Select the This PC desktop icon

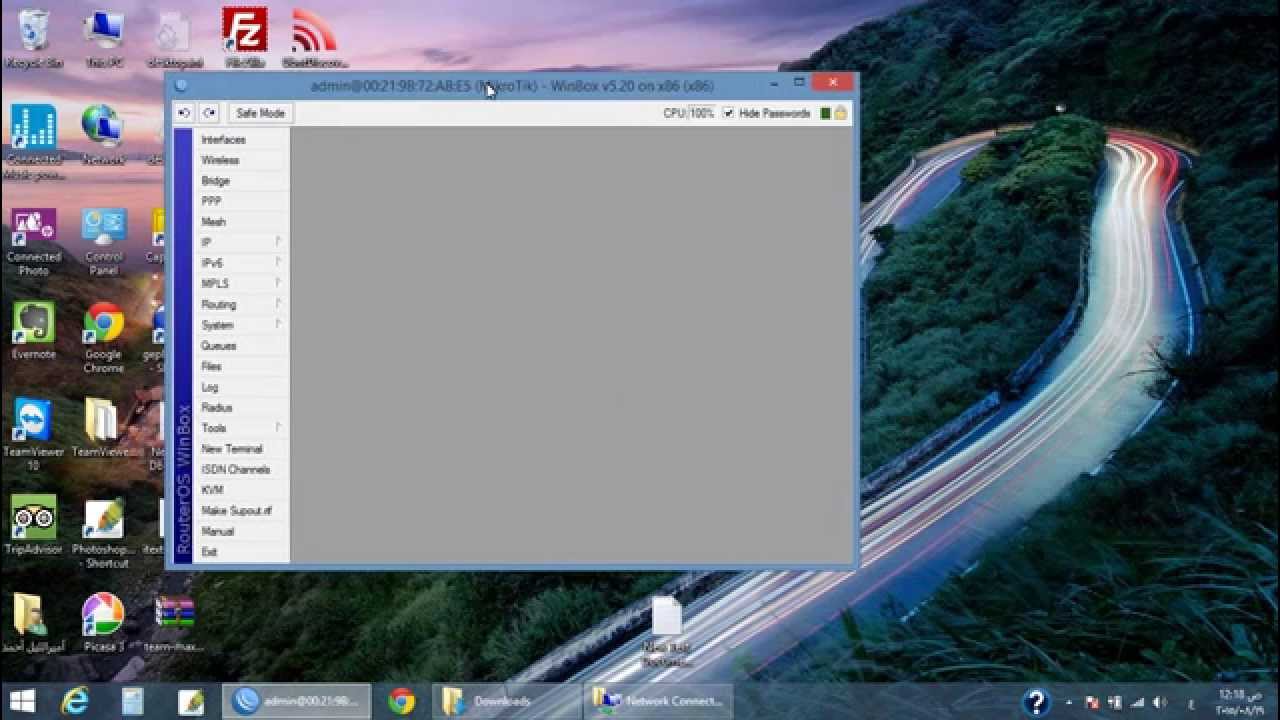point(103,38)
